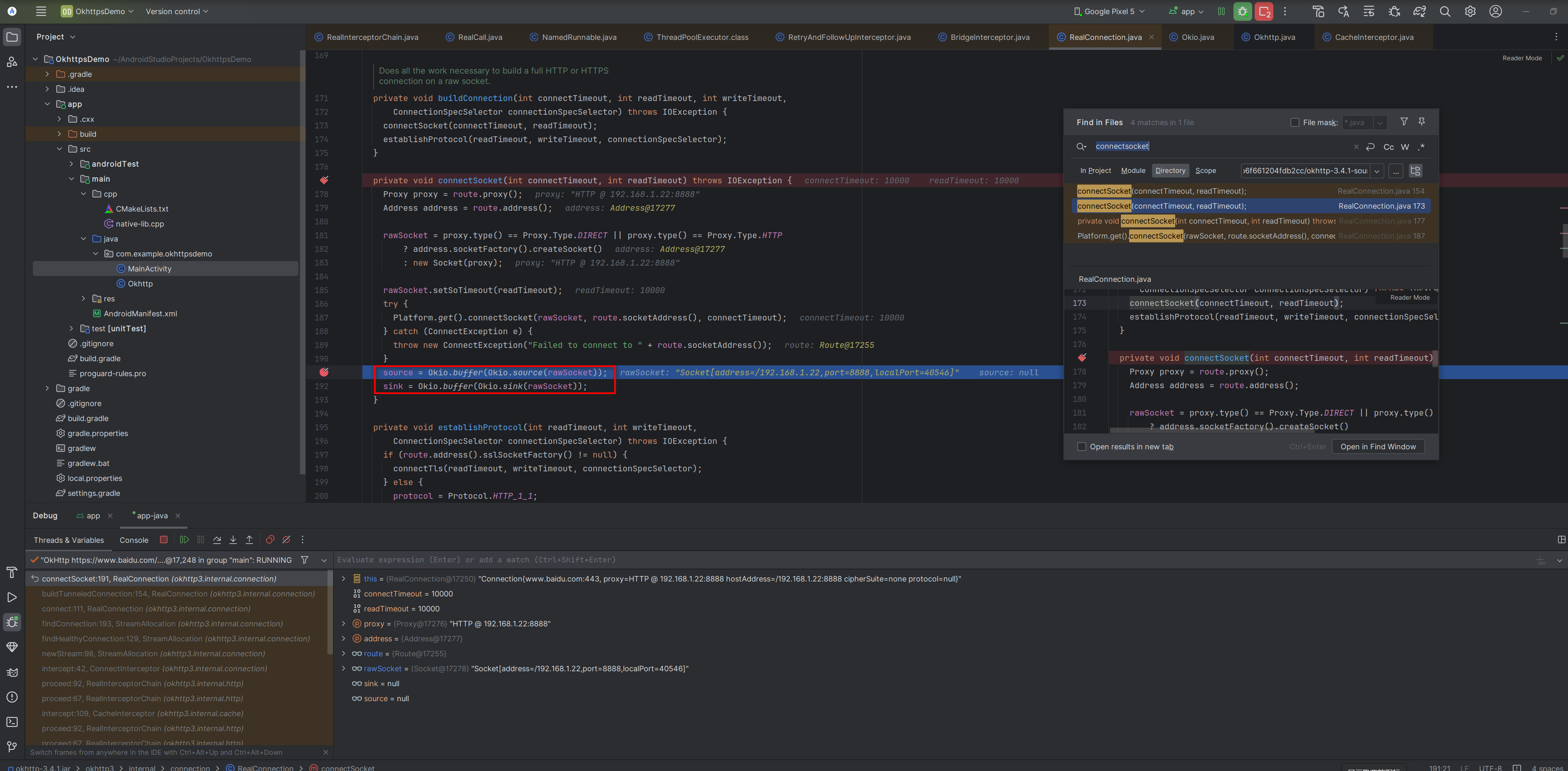This screenshot has height=771, width=1568.
Task: Tick Open results in new tab checkbox
Action: coord(1082,446)
